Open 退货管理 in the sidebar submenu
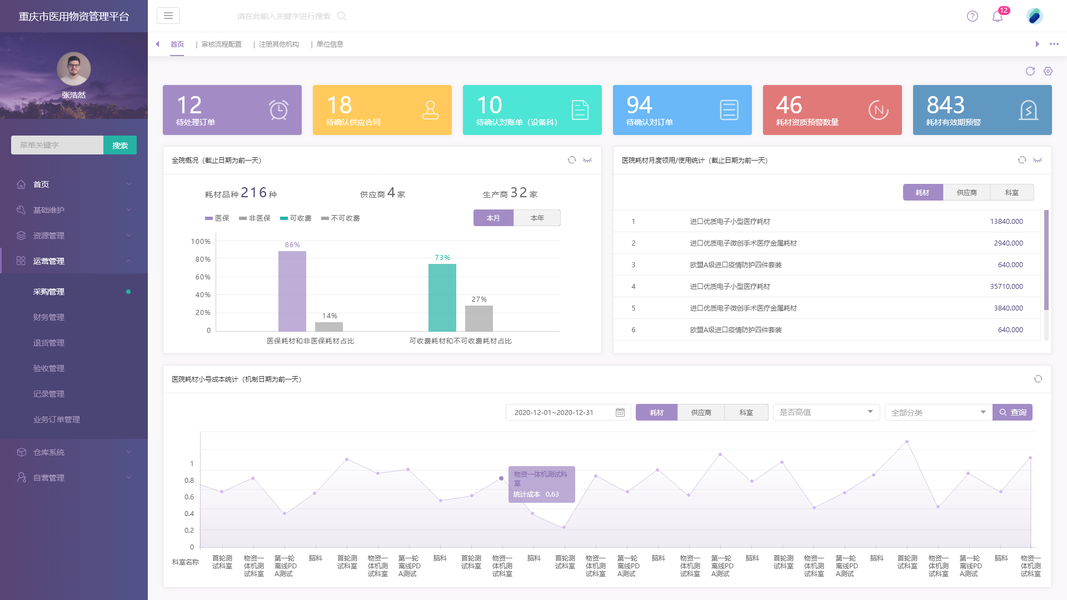Image resolution: width=1067 pixels, height=600 pixels. coord(49,343)
